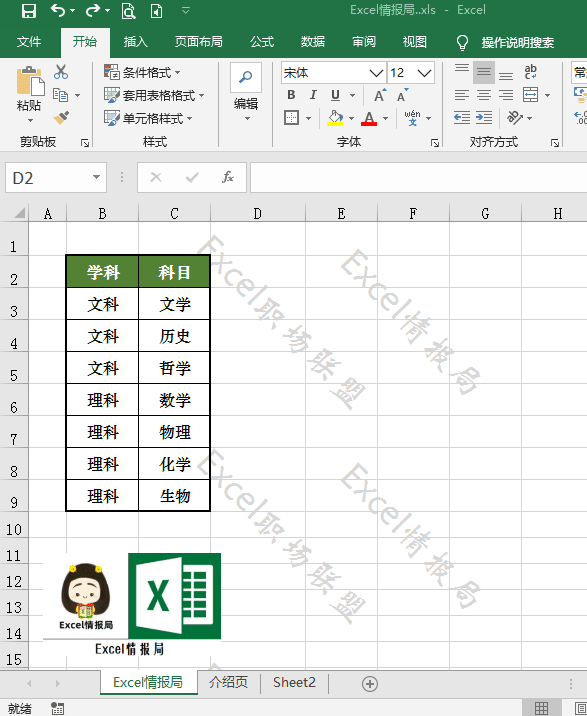This screenshot has height=716, width=587.
Task: Undo the last action
Action: pos(58,10)
